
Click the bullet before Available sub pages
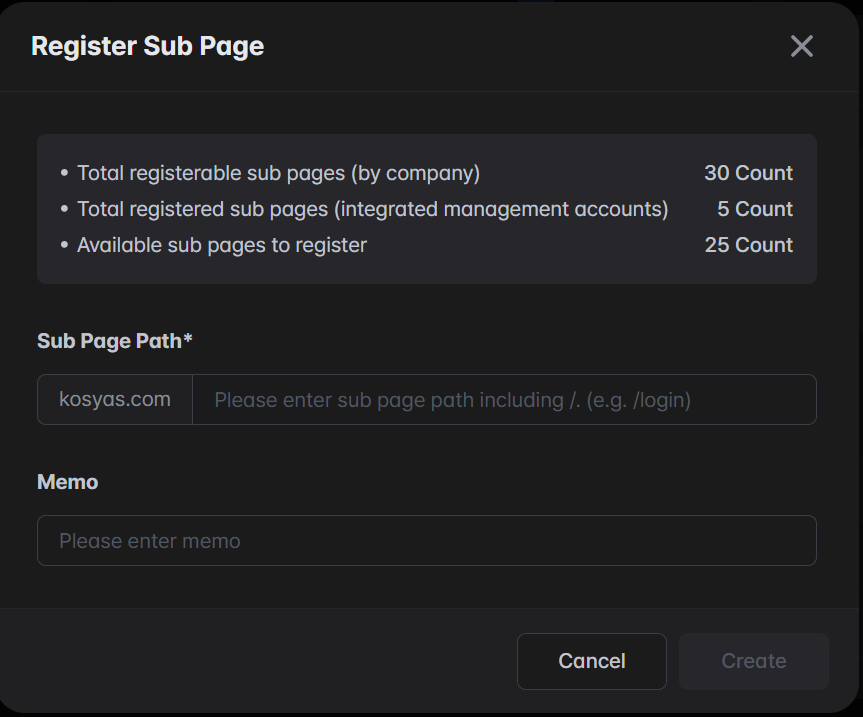[64, 245]
